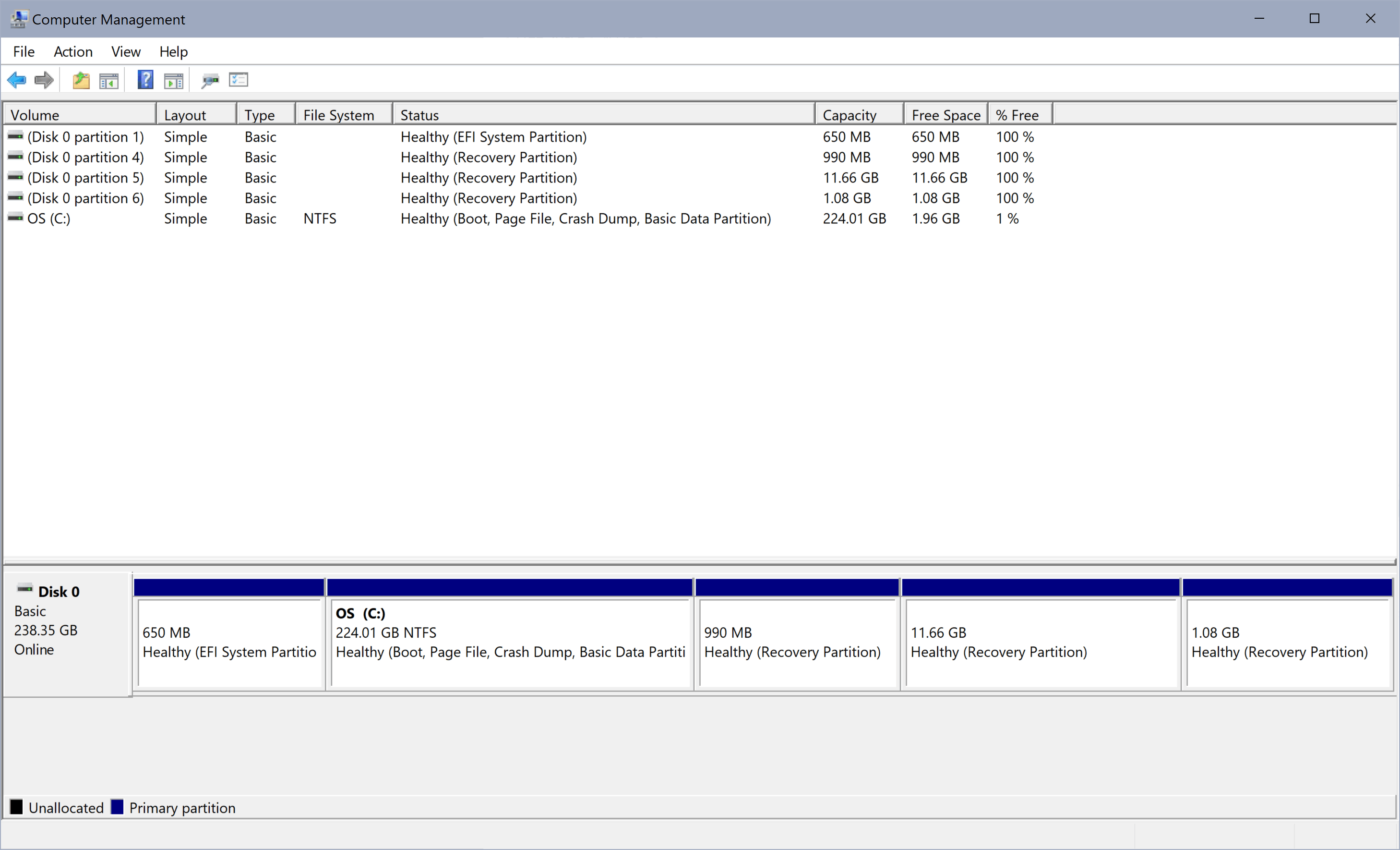Click the blue Back arrow in toolbar

point(16,80)
